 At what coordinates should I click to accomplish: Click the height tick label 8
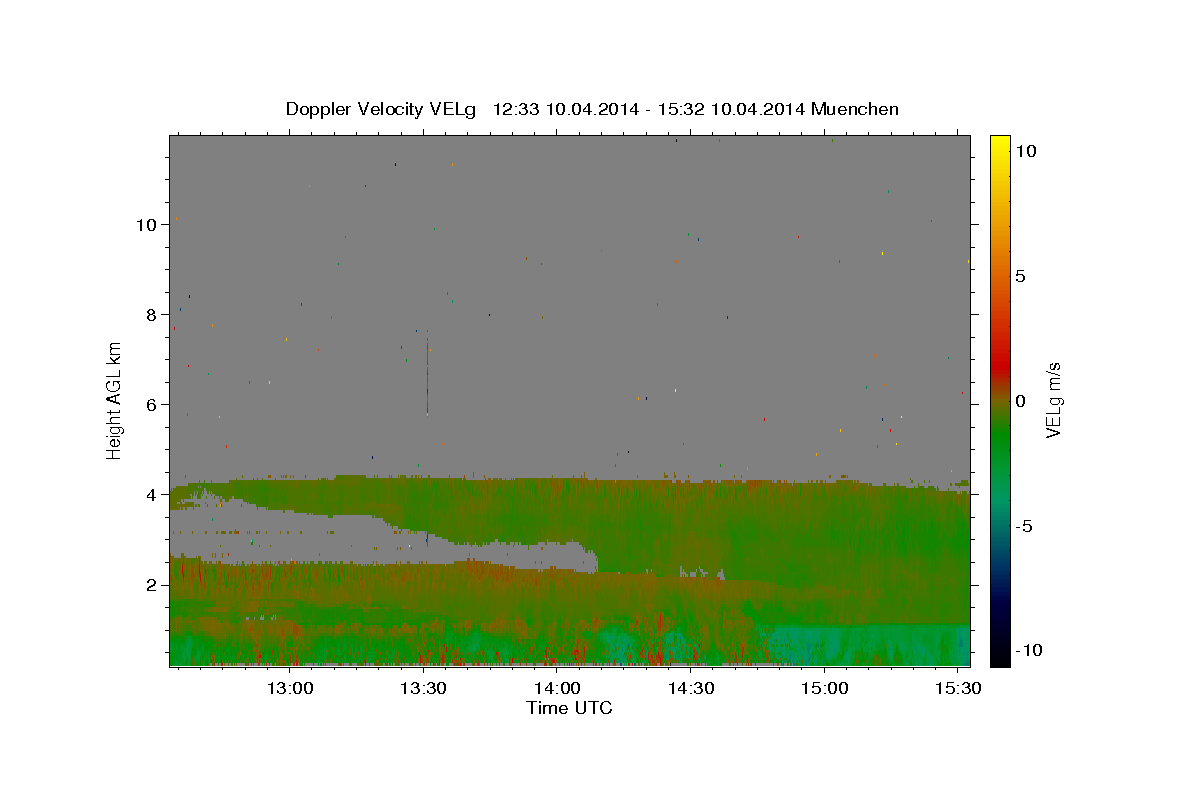pyautogui.click(x=151, y=315)
